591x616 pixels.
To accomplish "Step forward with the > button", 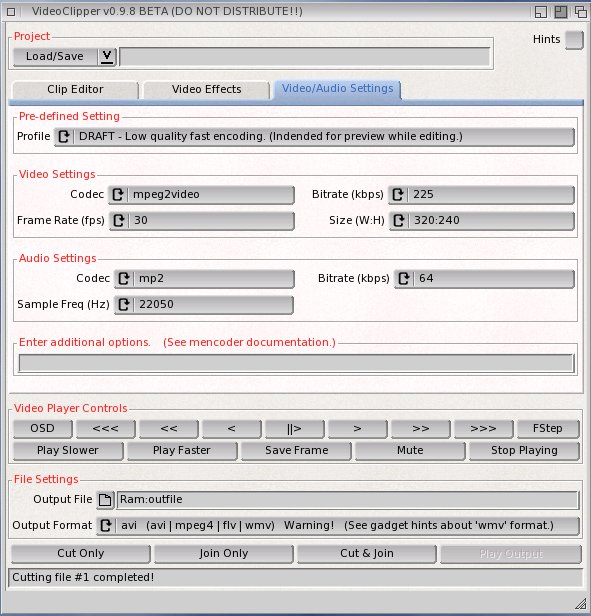I will click(357, 429).
